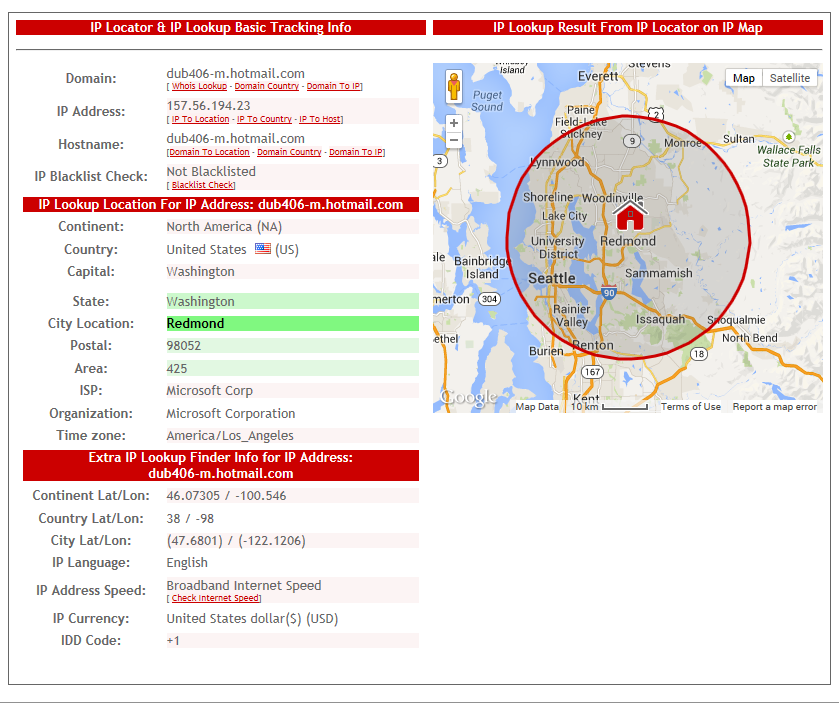
Task: Click the 10 km map scale
Action: (x=609, y=407)
